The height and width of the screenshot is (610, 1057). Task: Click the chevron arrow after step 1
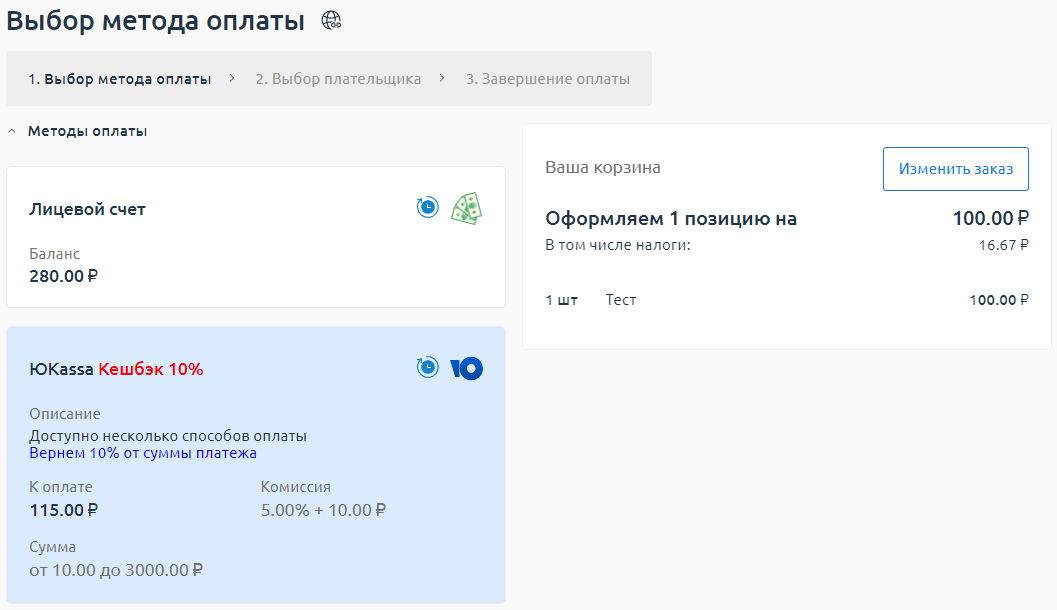[x=232, y=78]
